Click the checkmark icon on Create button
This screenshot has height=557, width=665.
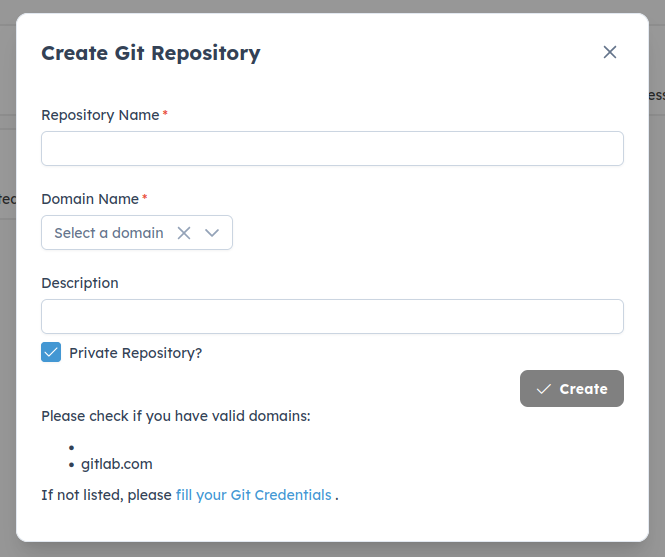point(544,389)
